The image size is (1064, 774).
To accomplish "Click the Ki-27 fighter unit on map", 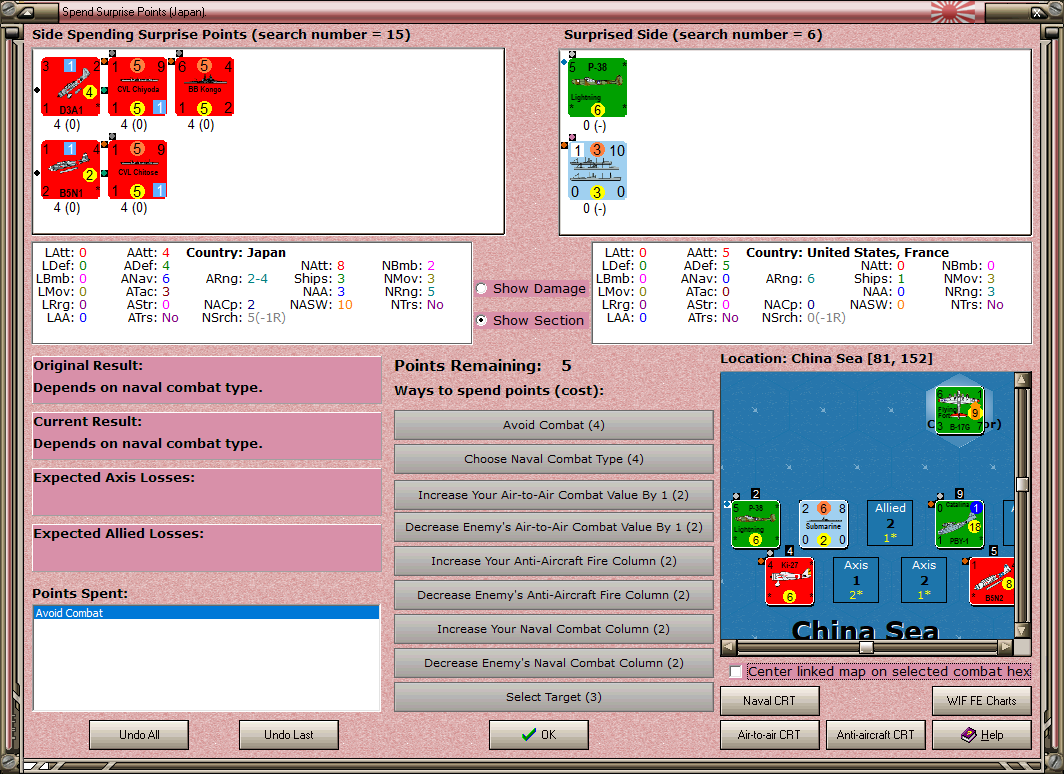I will (x=789, y=581).
